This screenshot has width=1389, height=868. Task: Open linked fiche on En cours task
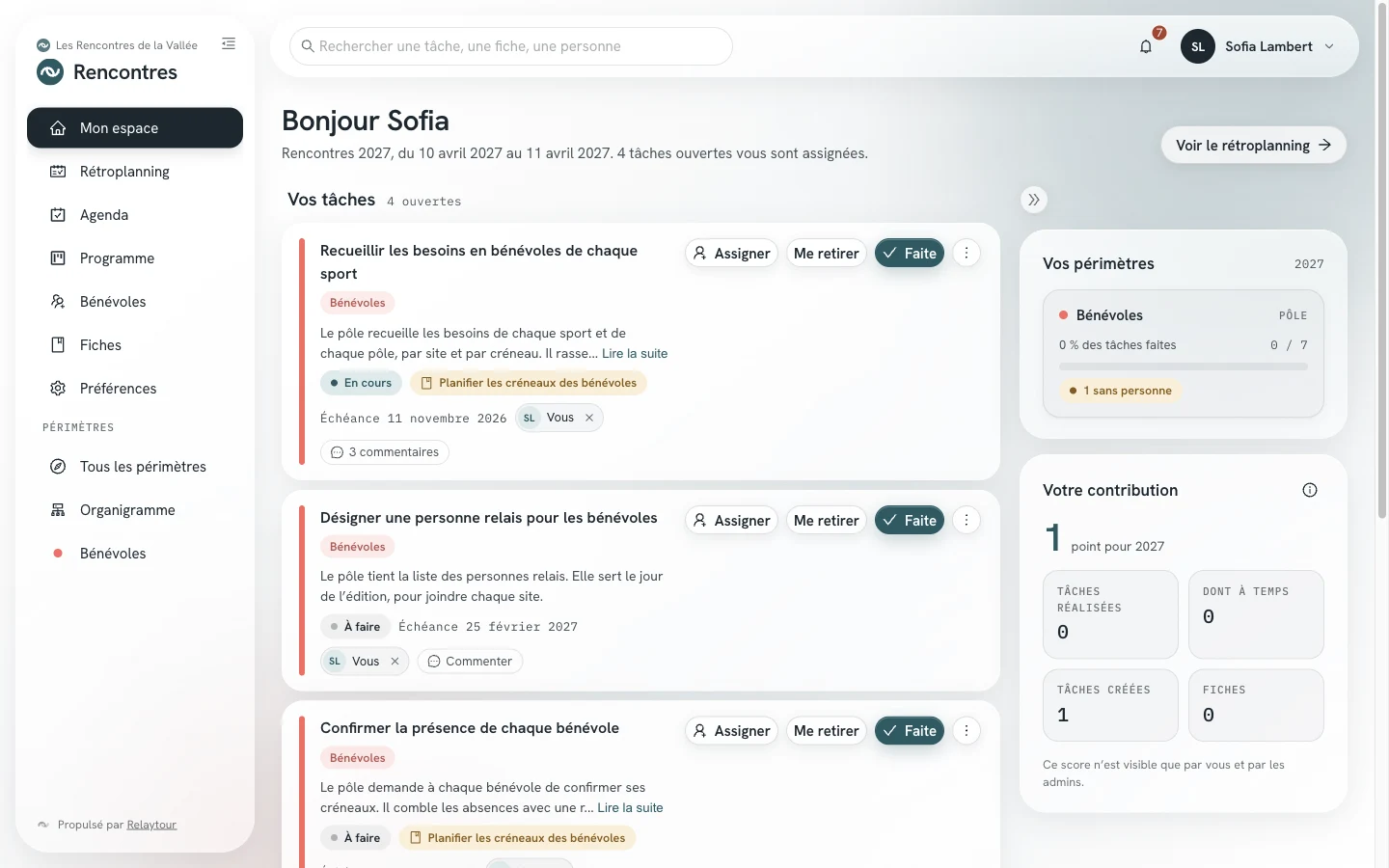click(x=529, y=383)
